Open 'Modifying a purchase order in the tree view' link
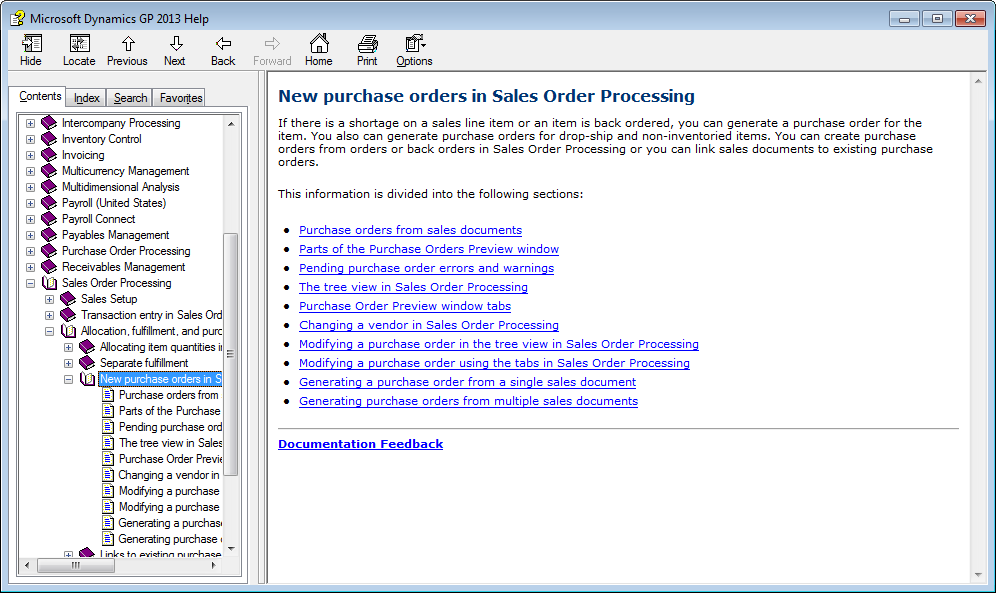 pos(499,344)
